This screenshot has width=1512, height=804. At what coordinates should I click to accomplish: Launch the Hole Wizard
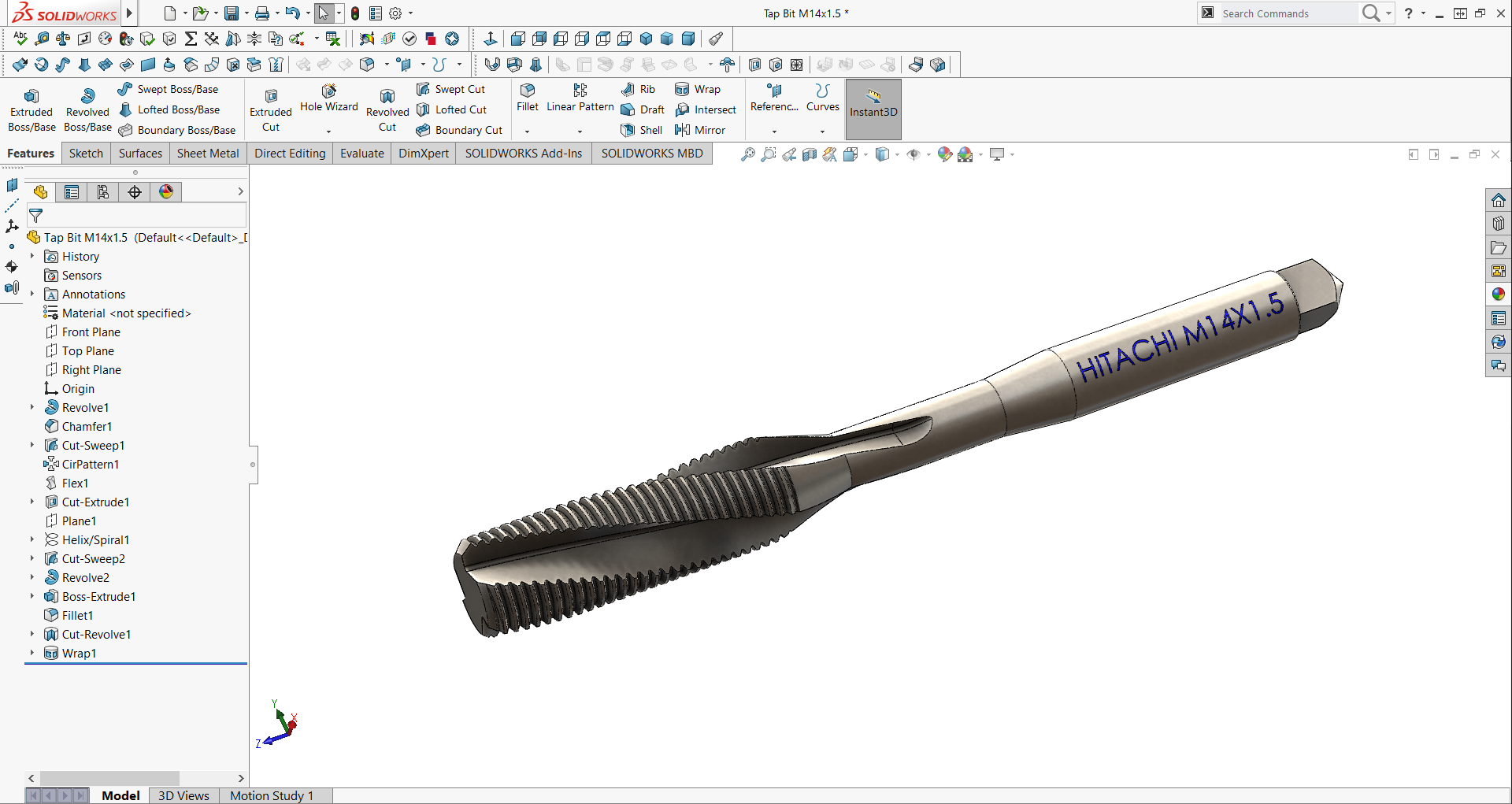click(329, 99)
